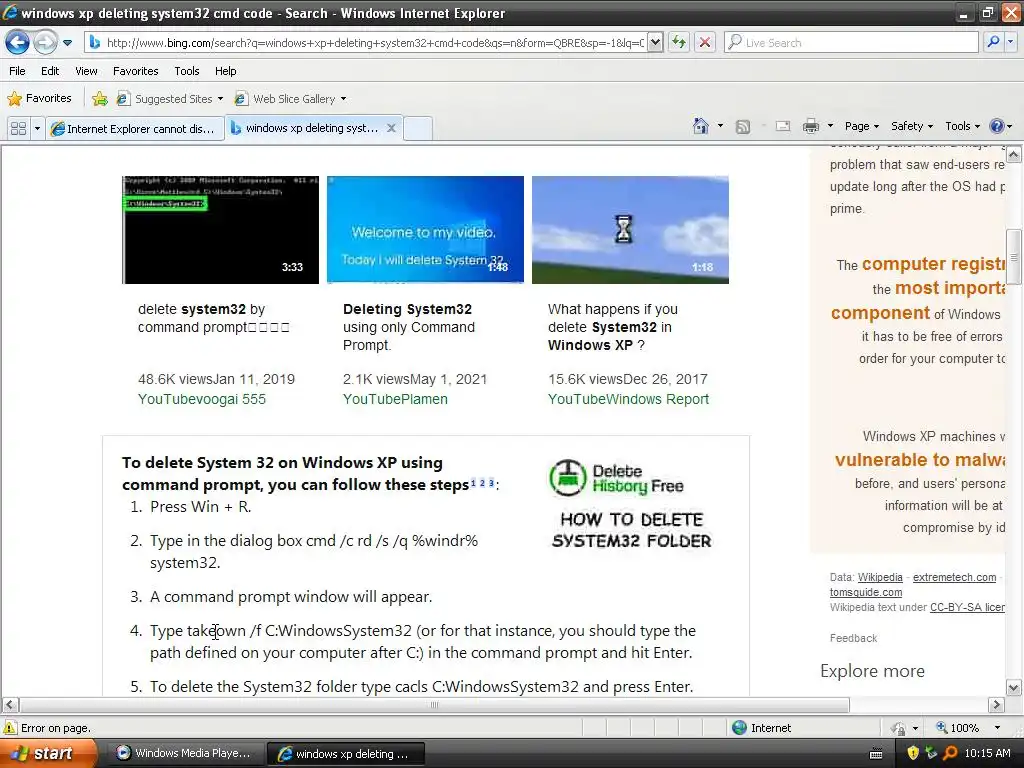Click the security shield tray icon
The width and height of the screenshot is (1024, 768).
(913, 753)
